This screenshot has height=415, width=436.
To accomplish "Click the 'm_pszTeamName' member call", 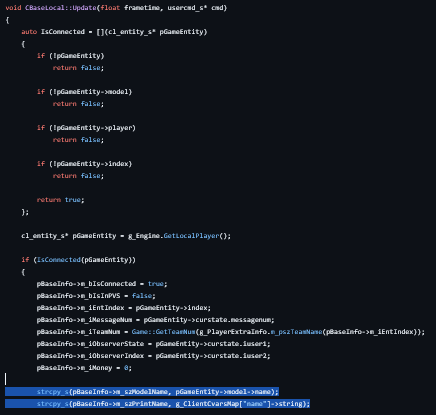I will click(296, 332).
